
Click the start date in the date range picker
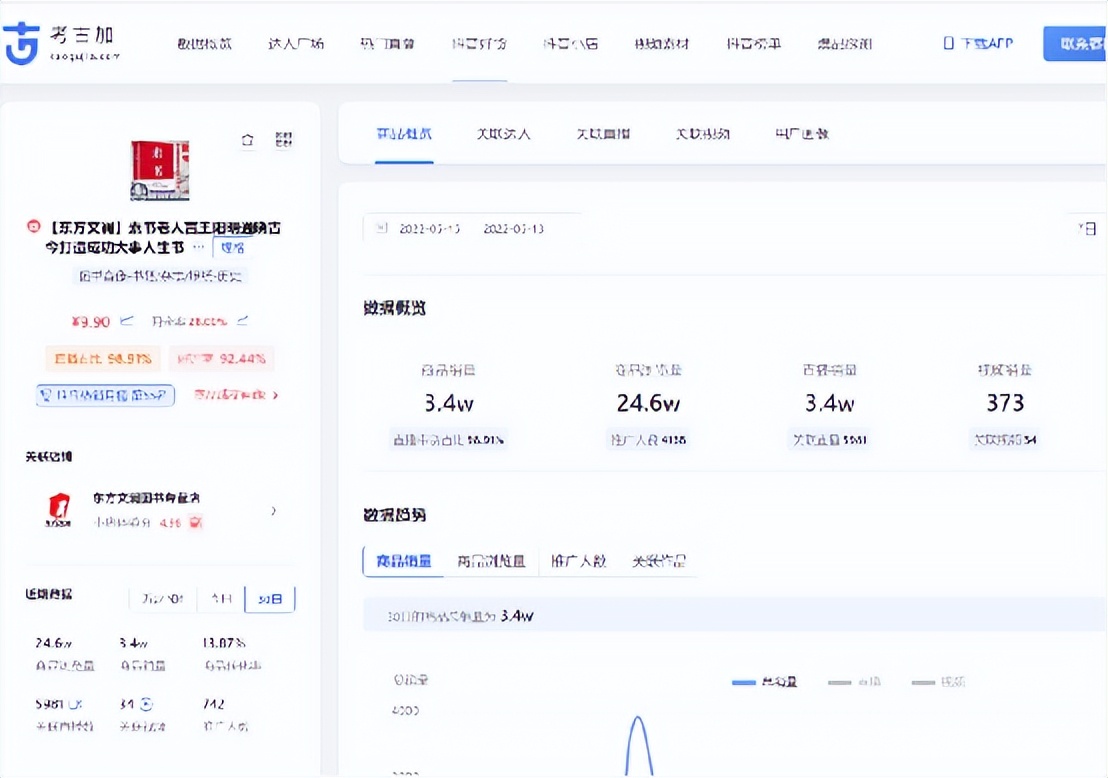430,229
